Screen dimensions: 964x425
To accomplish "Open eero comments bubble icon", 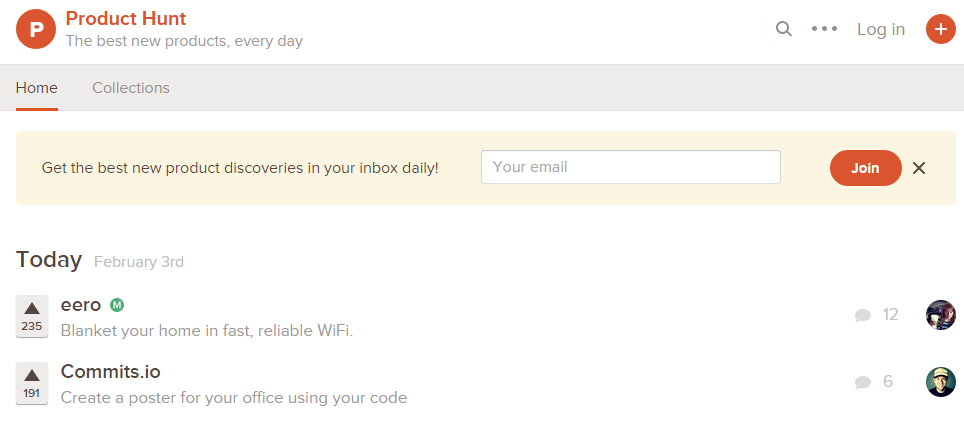I will click(x=863, y=315).
